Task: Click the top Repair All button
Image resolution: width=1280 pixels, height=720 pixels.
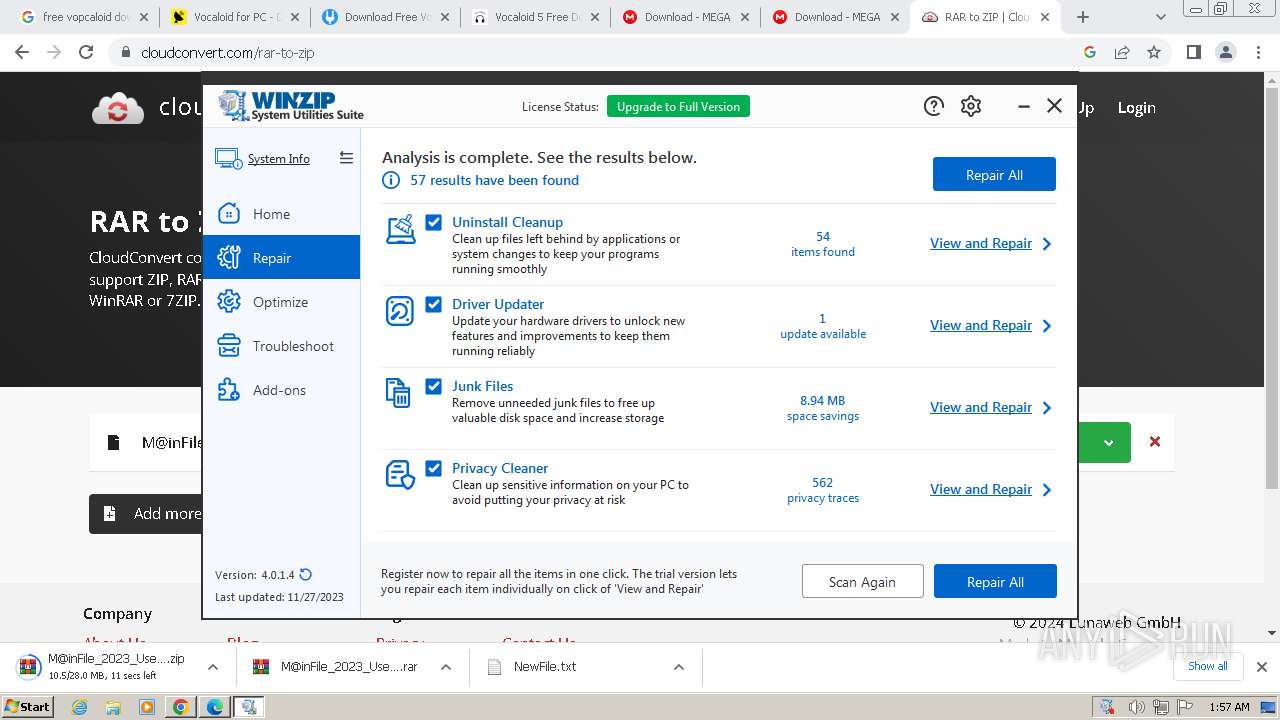Action: tap(994, 174)
